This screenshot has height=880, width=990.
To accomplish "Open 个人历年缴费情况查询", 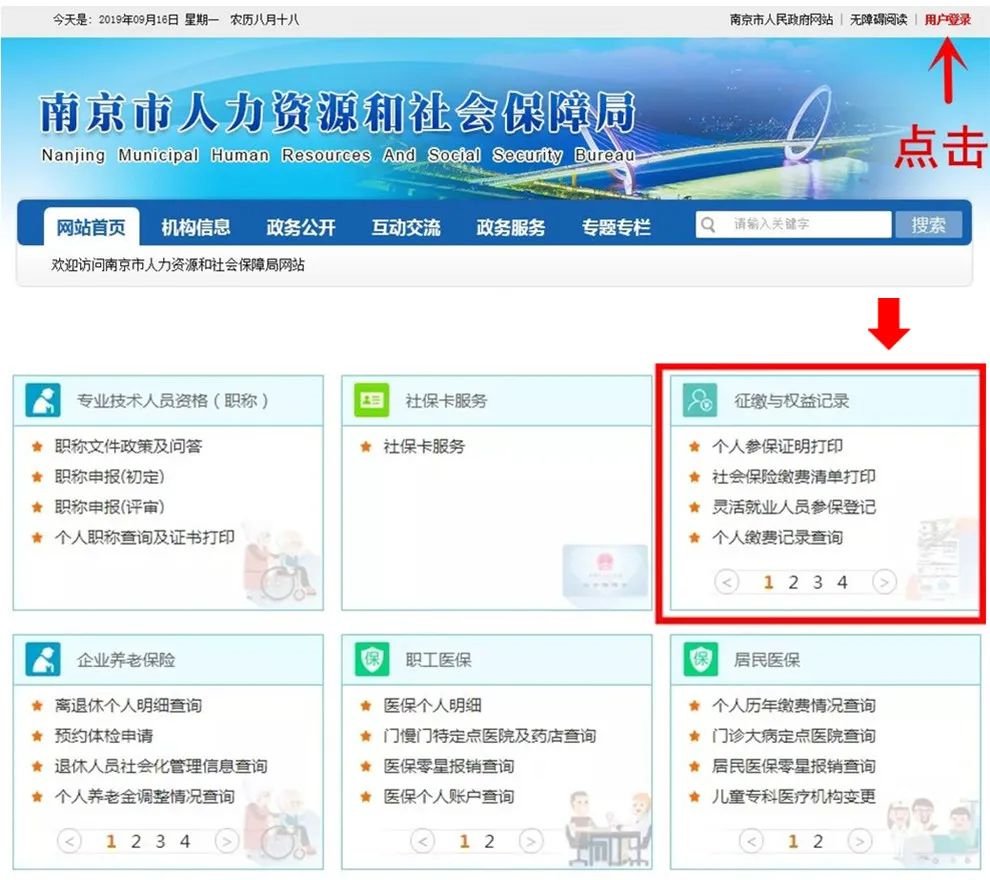I will point(794,705).
